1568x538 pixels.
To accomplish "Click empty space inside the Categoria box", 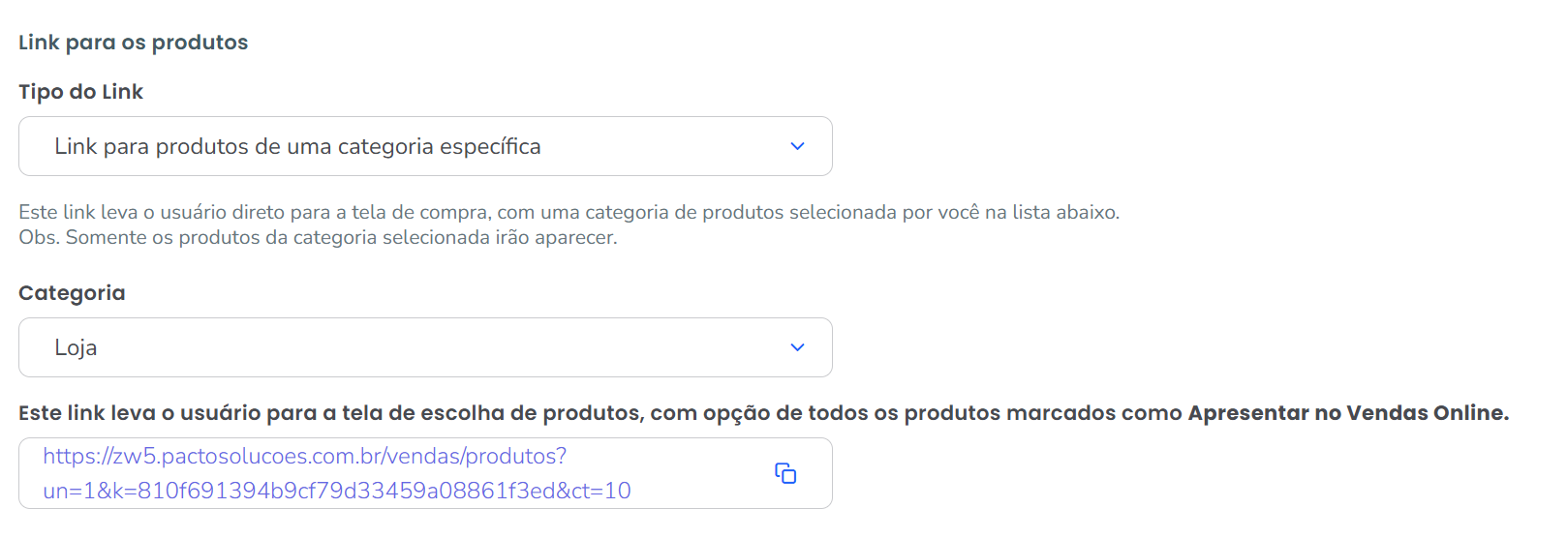I will 436,347.
